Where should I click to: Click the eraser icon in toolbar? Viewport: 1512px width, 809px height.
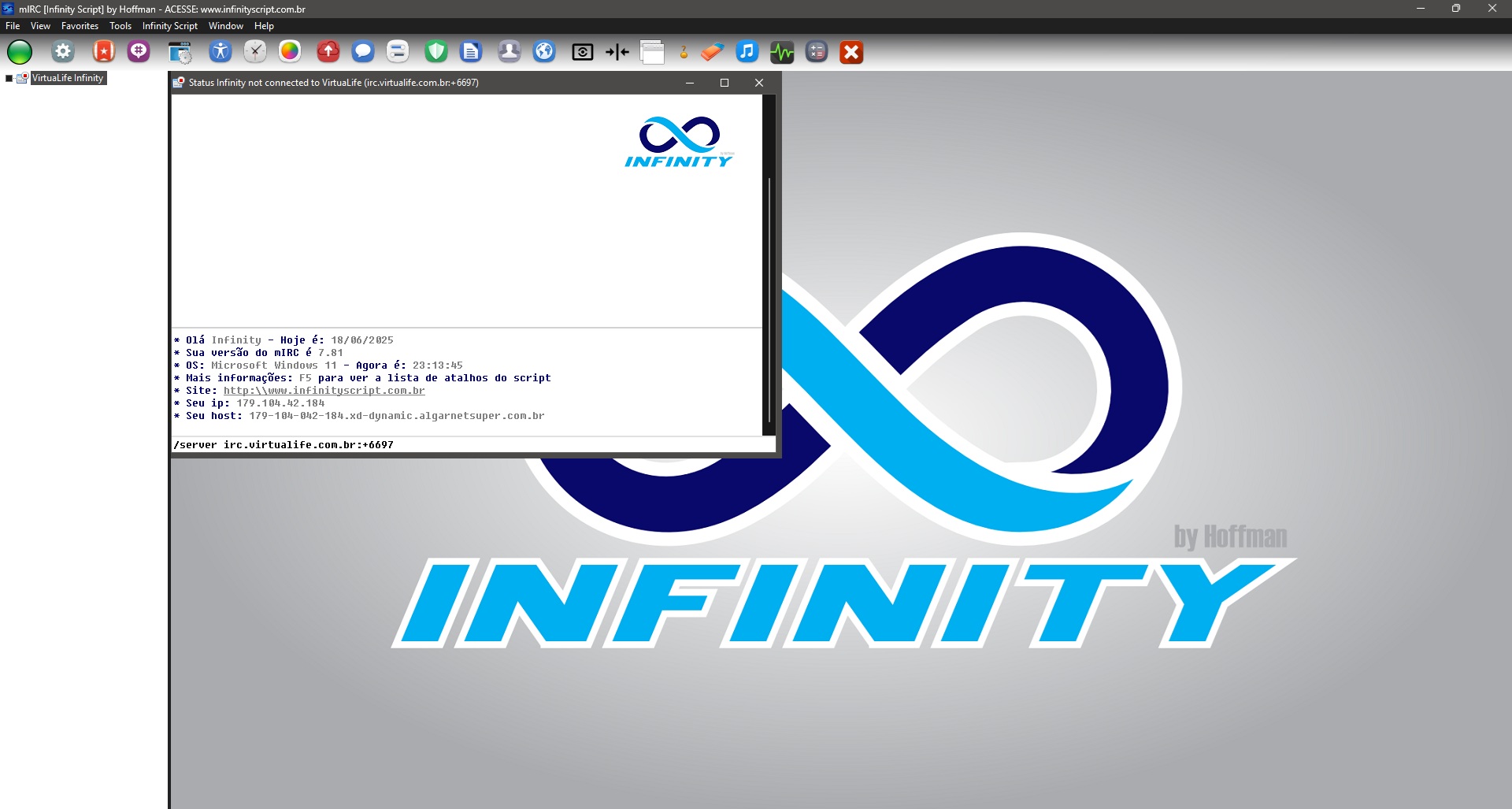coord(712,52)
